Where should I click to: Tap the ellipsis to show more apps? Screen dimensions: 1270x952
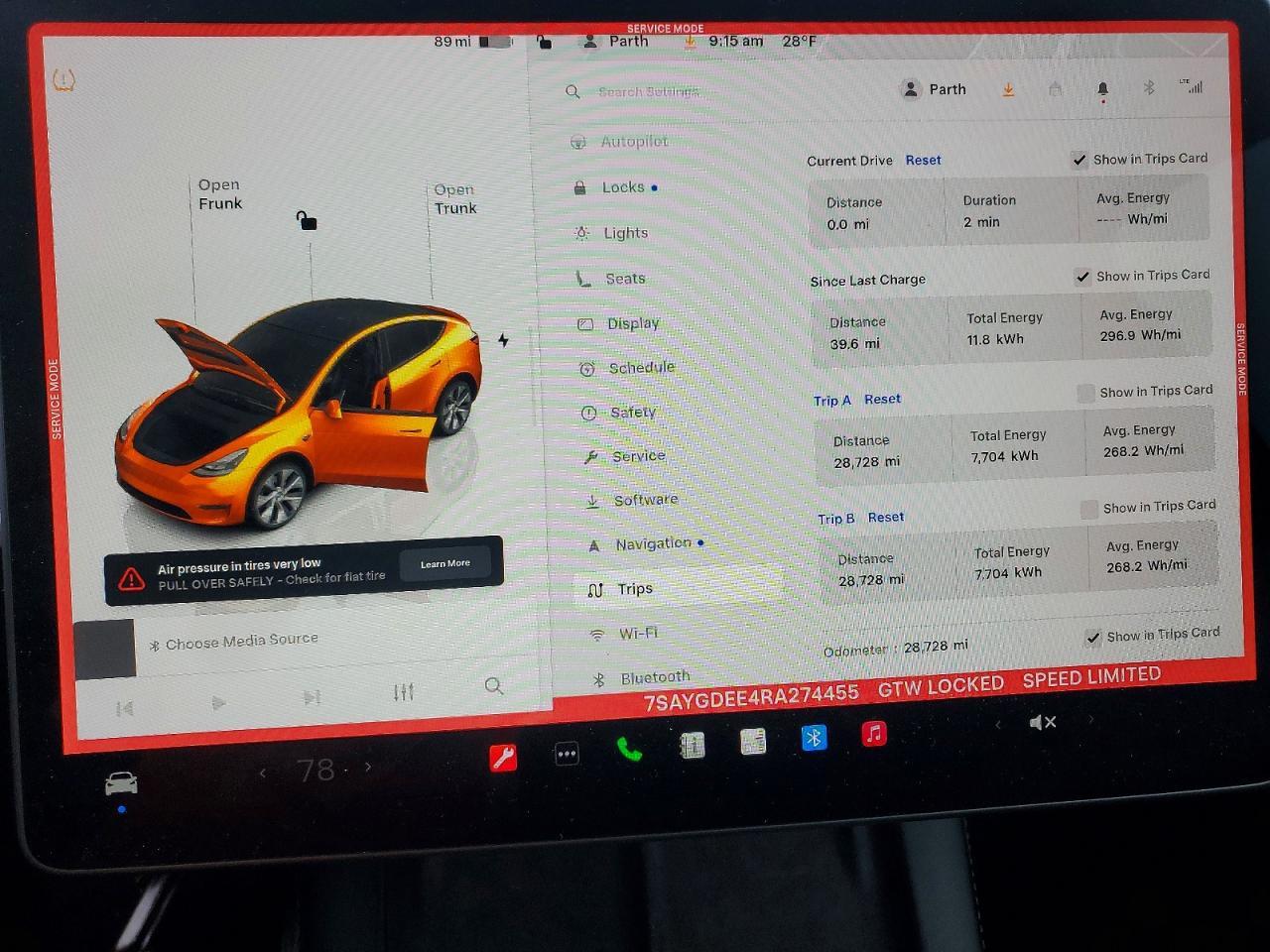pyautogui.click(x=567, y=754)
